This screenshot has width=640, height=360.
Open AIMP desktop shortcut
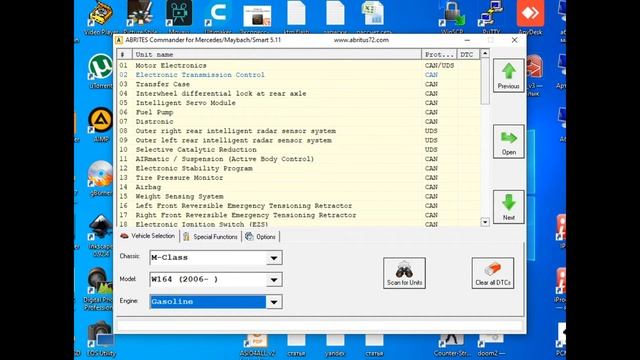pos(100,124)
